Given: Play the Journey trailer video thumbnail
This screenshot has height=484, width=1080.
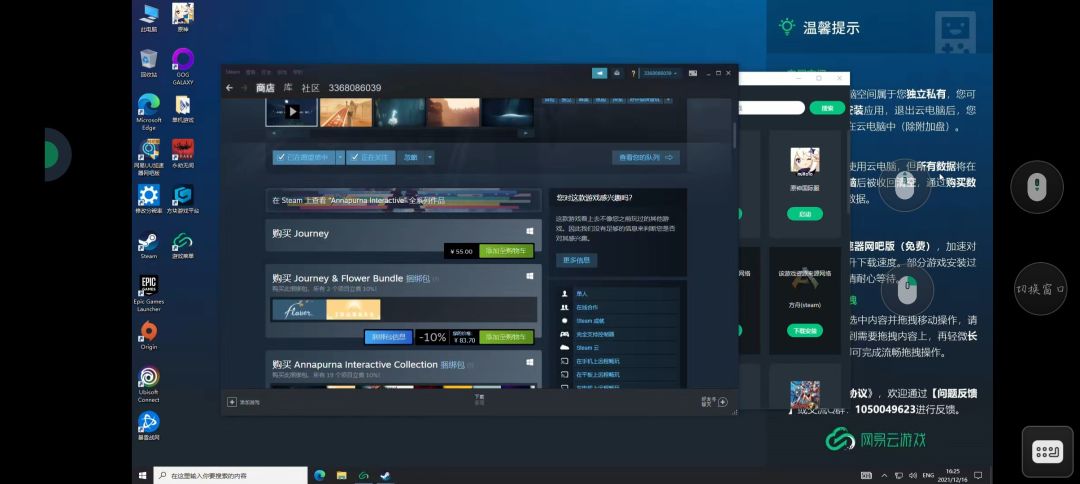Looking at the screenshot, I should click(292, 112).
